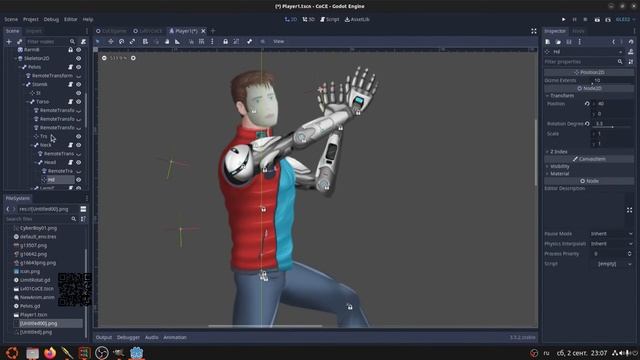Viewport: 640px width, 360px height.
Task: Toggle visibility of Skeleton2D node
Action: pos(78,58)
